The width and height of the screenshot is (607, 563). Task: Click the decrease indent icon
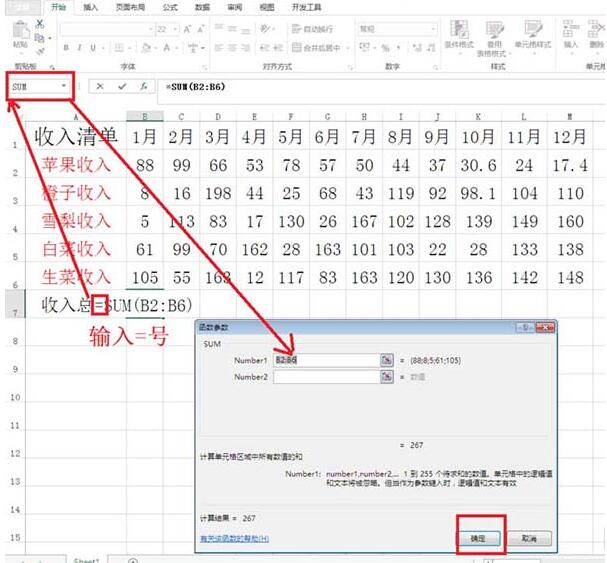coord(264,48)
